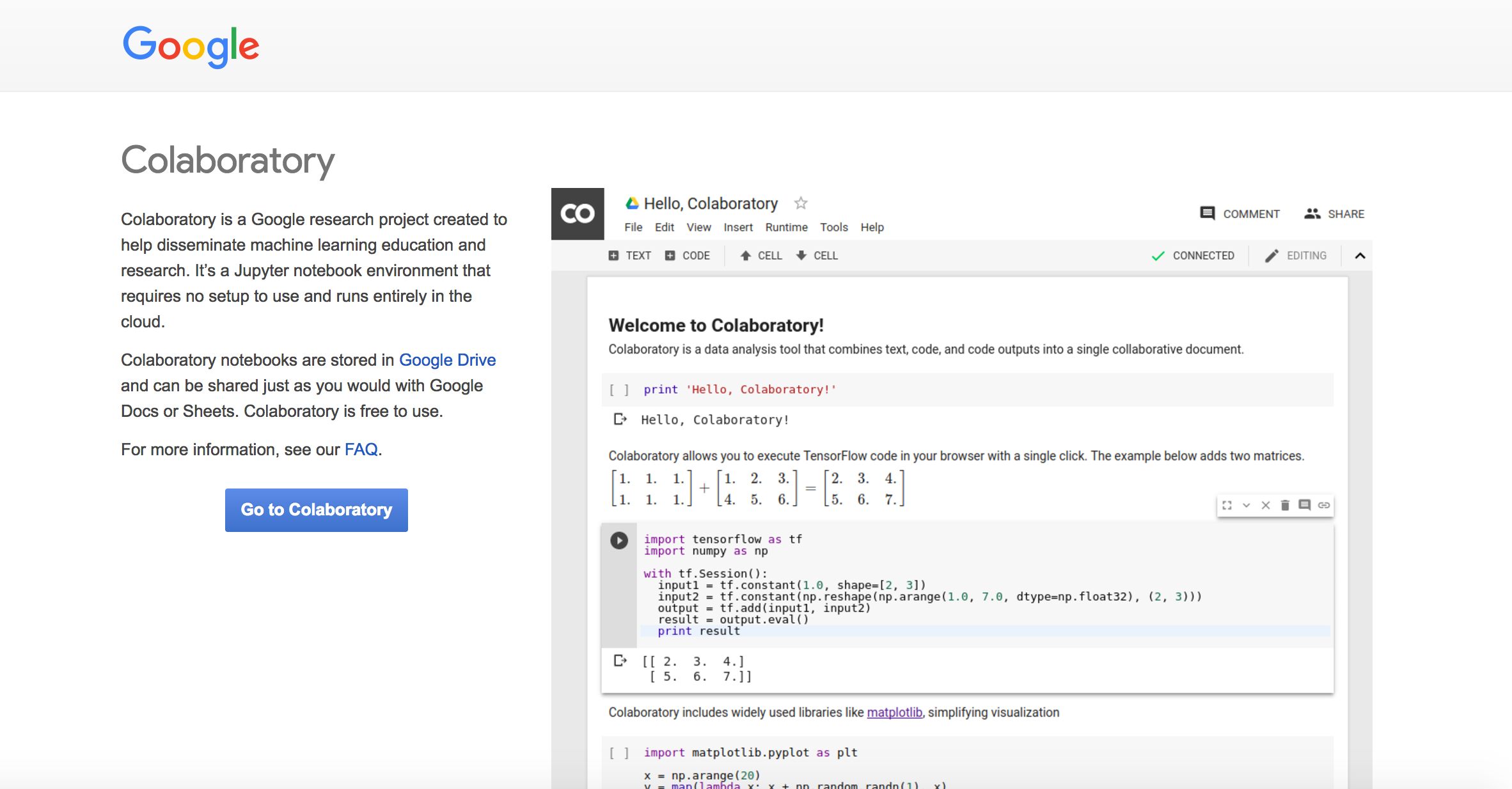Add a CODE cell from toolbar
The height and width of the screenshot is (789, 1512).
point(688,256)
